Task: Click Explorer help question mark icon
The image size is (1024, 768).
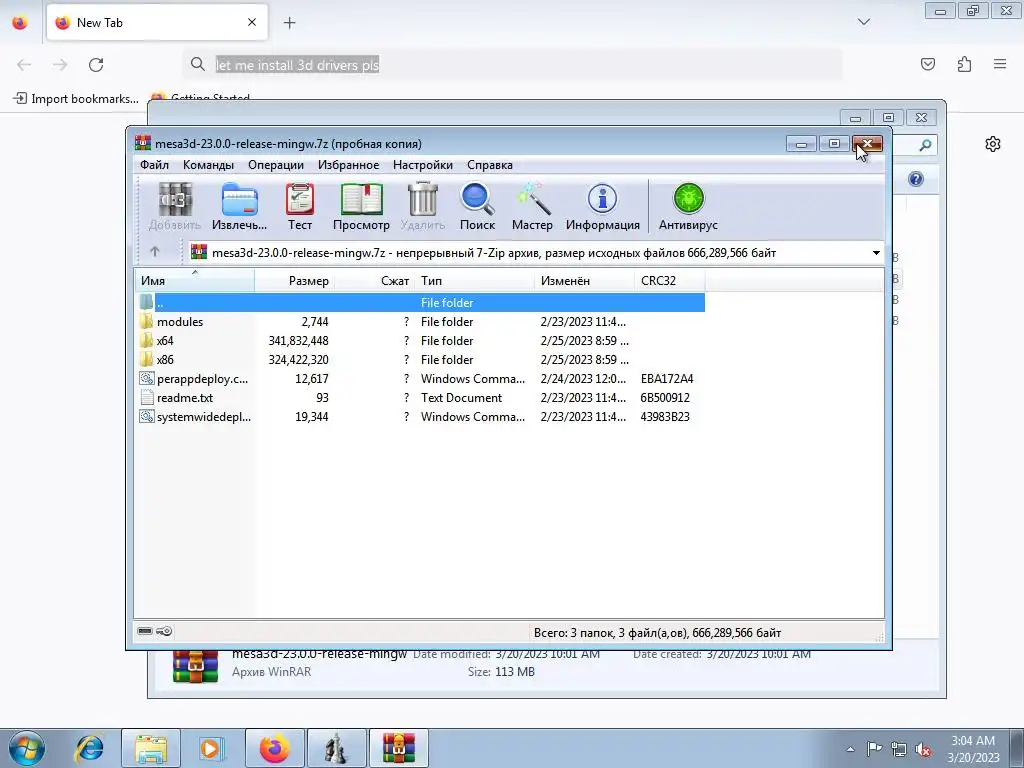Action: (916, 179)
